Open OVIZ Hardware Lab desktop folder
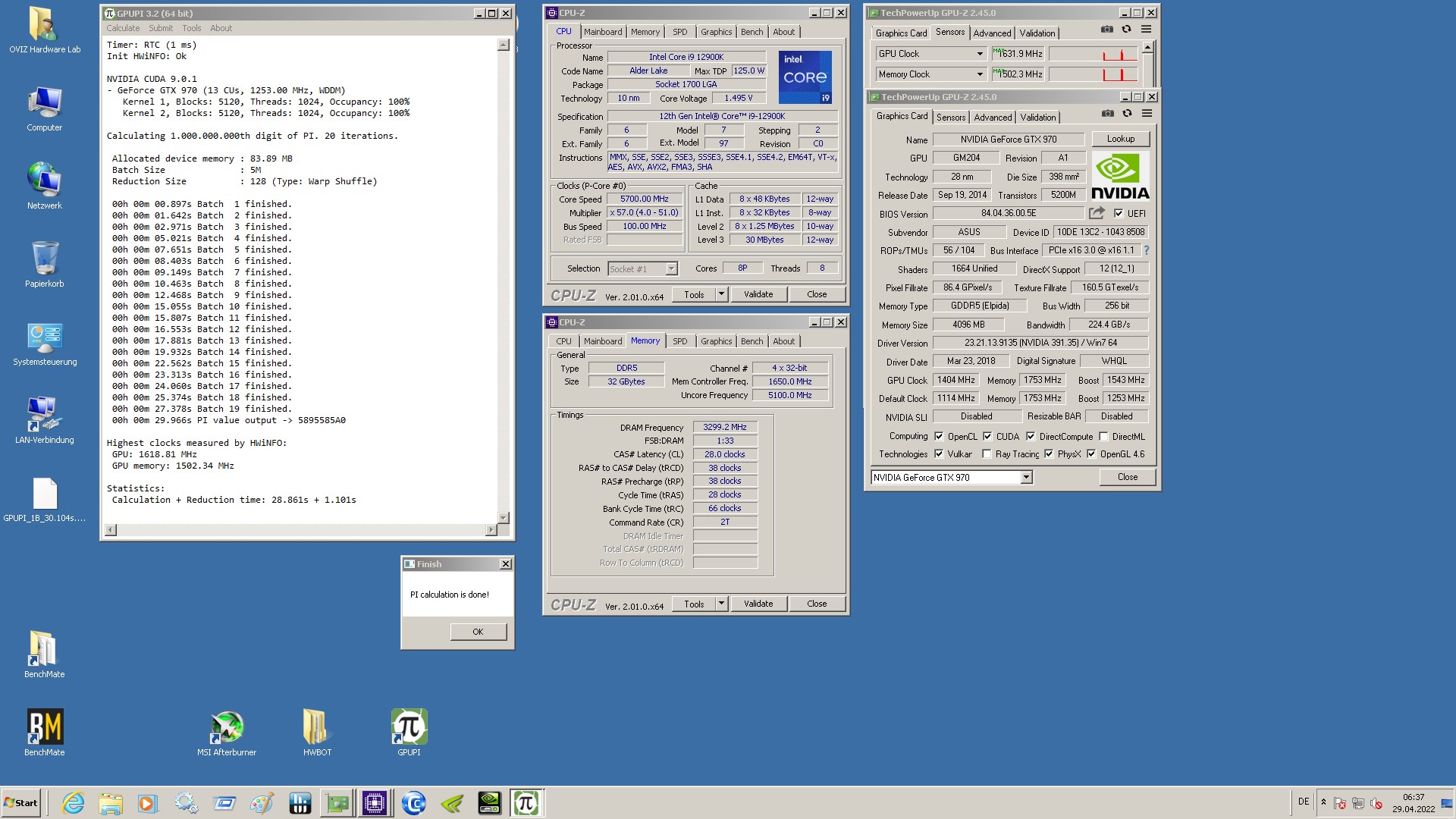The height and width of the screenshot is (819, 1456). [44, 30]
